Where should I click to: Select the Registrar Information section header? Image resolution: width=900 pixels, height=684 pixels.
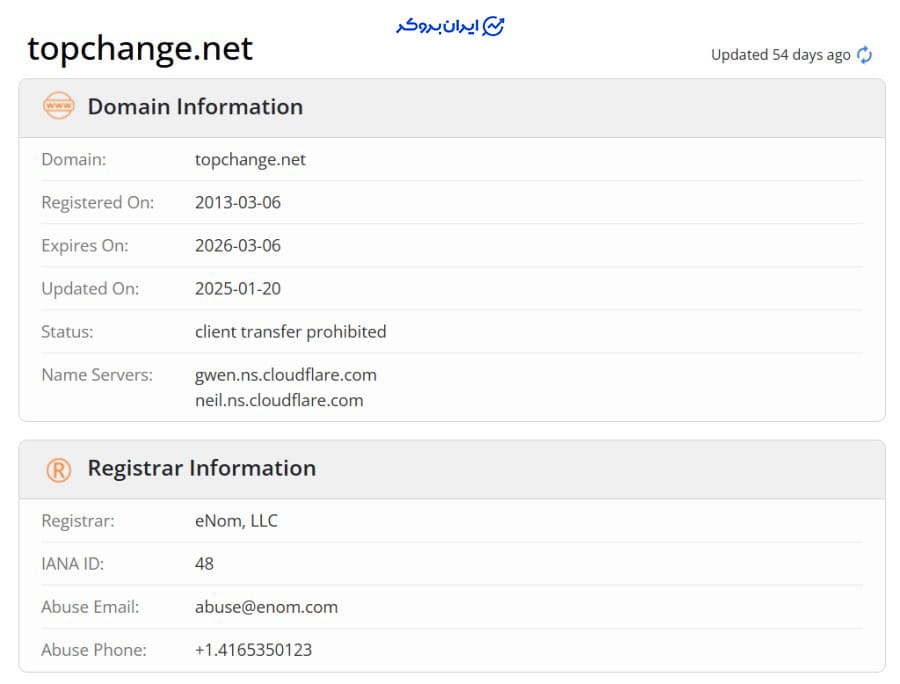pos(201,468)
